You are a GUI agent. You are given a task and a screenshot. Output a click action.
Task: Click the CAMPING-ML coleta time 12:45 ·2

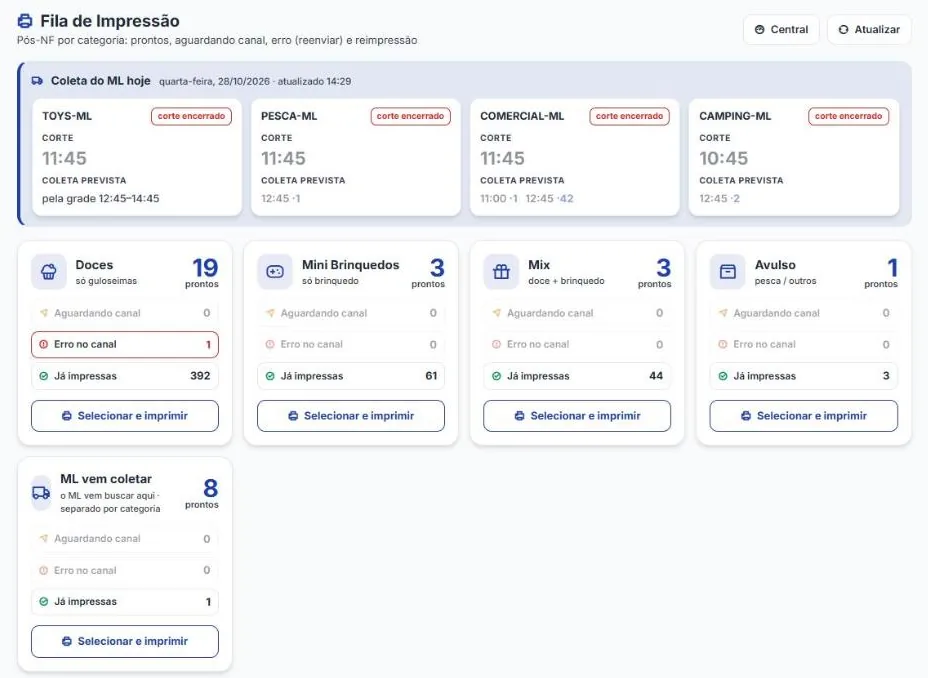pyautogui.click(x=719, y=198)
